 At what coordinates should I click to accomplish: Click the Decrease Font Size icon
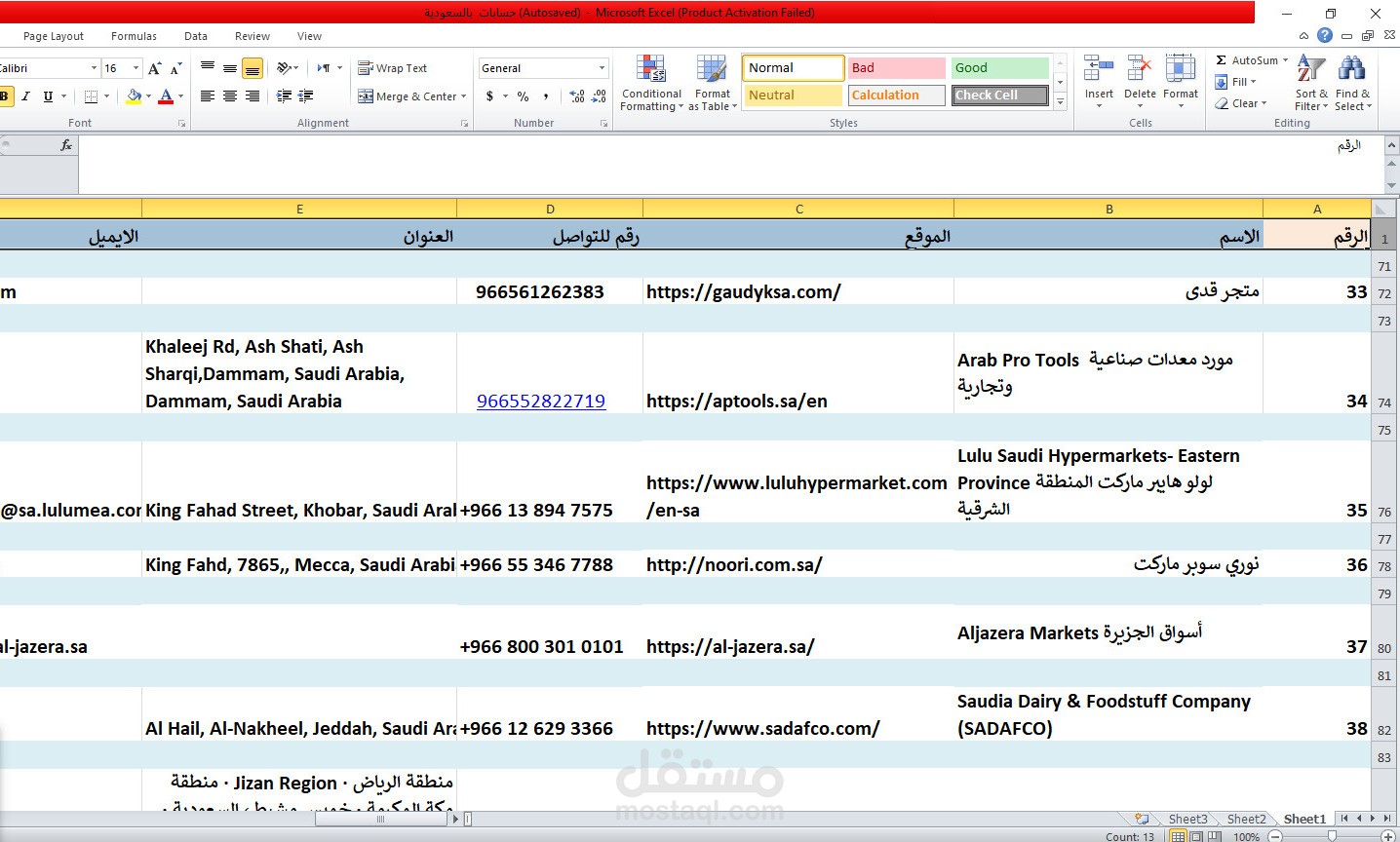[175, 68]
